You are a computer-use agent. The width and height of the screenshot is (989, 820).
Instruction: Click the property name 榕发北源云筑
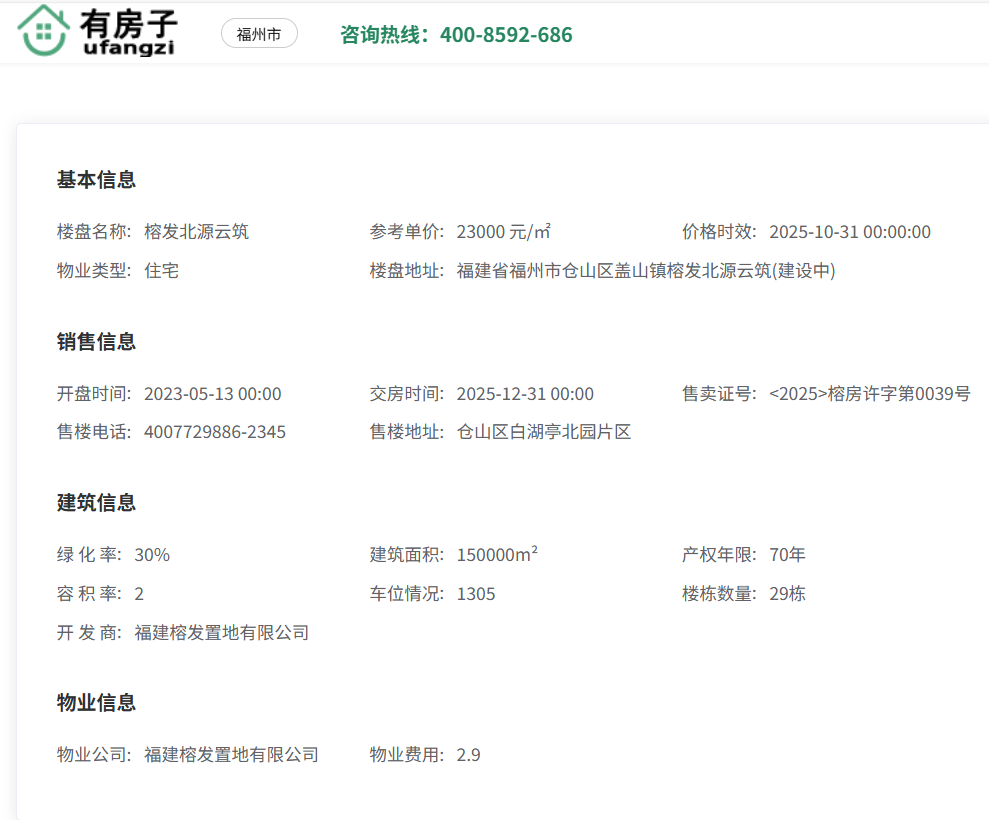point(196,232)
